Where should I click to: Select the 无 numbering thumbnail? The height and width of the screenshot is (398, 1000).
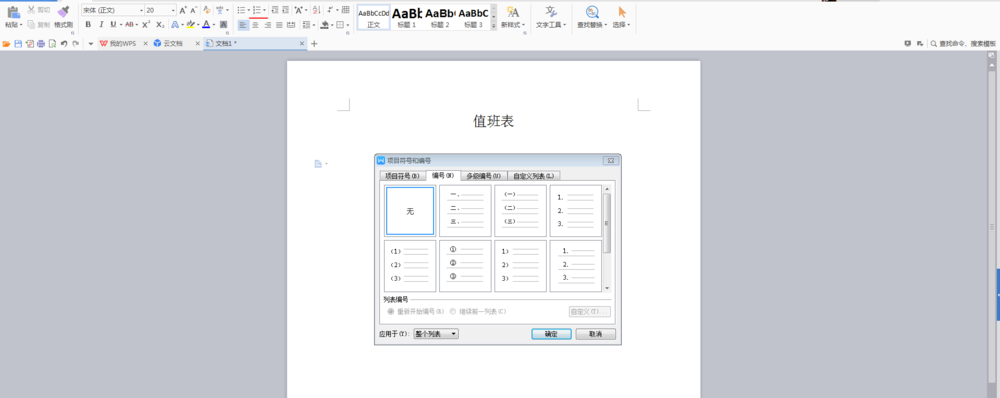click(x=410, y=211)
